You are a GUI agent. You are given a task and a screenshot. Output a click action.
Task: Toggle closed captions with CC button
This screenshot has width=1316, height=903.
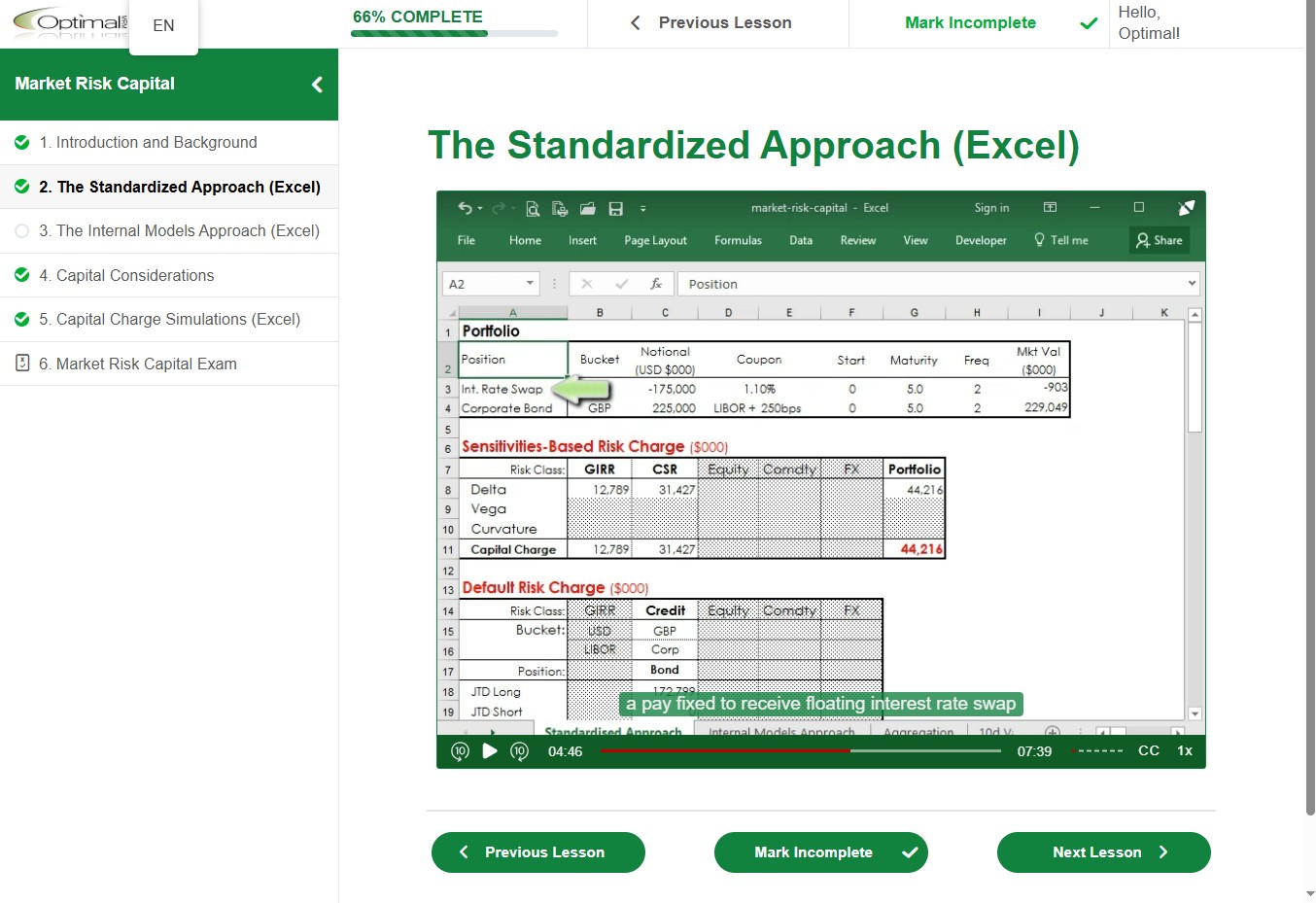pos(1148,751)
